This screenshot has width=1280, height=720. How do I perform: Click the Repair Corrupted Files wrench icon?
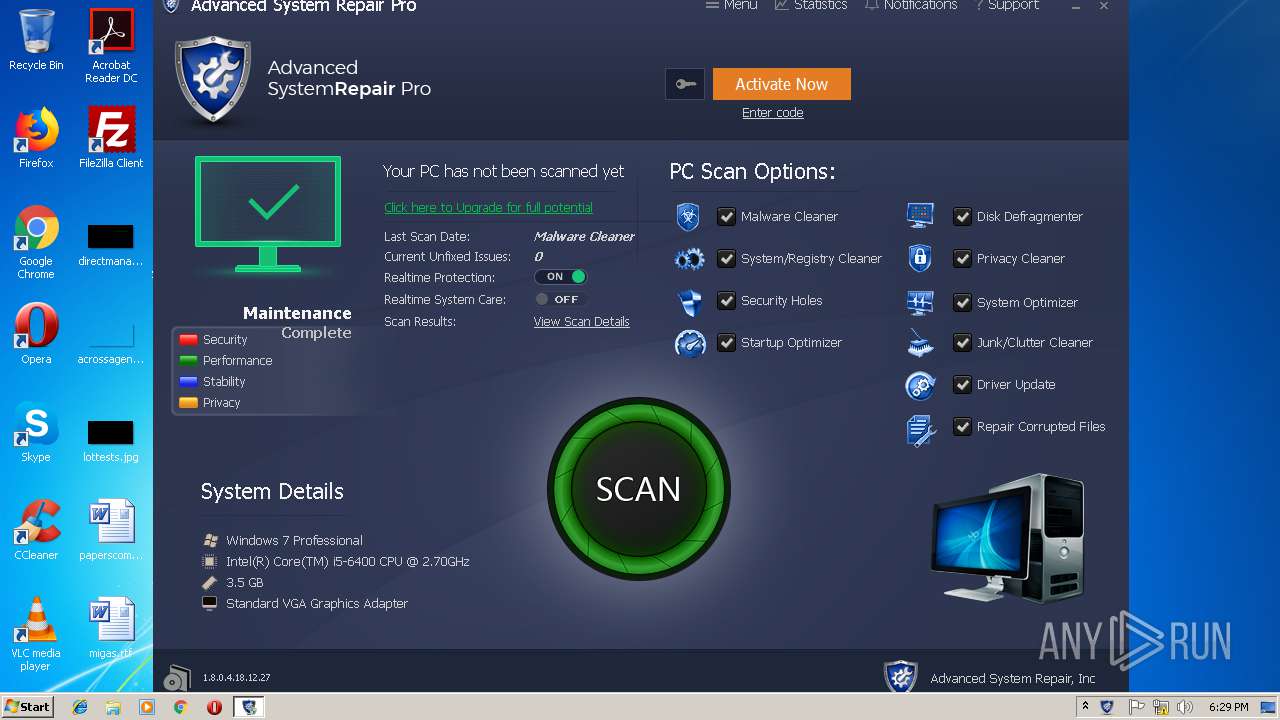(x=921, y=429)
